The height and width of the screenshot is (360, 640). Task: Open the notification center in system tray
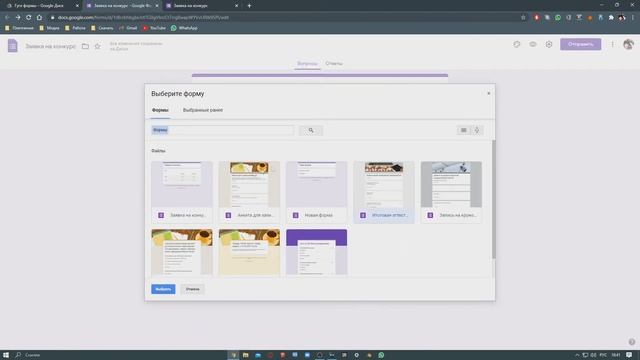629,355
